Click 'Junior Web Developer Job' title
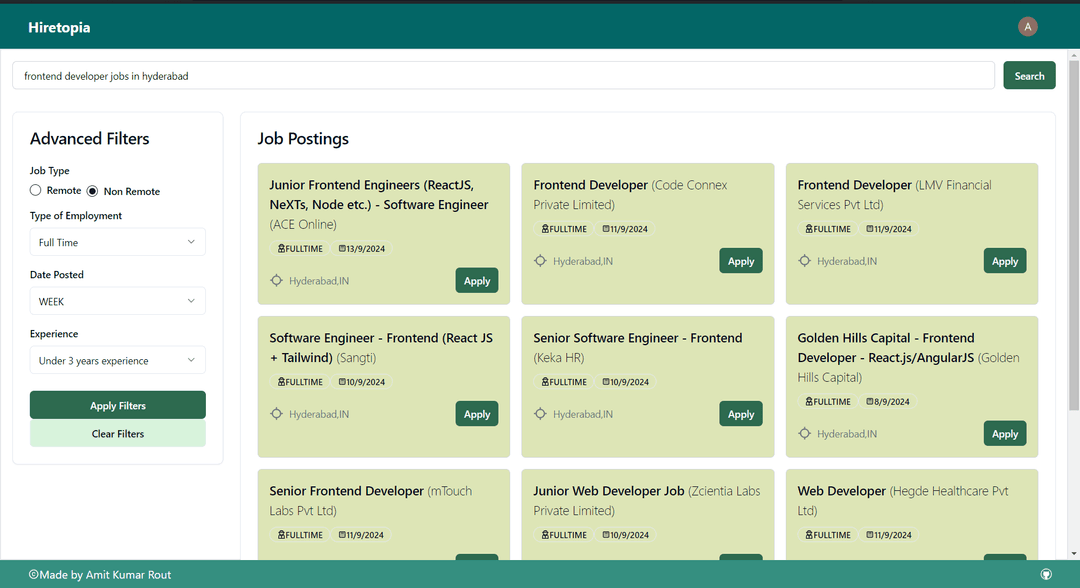 click(609, 491)
